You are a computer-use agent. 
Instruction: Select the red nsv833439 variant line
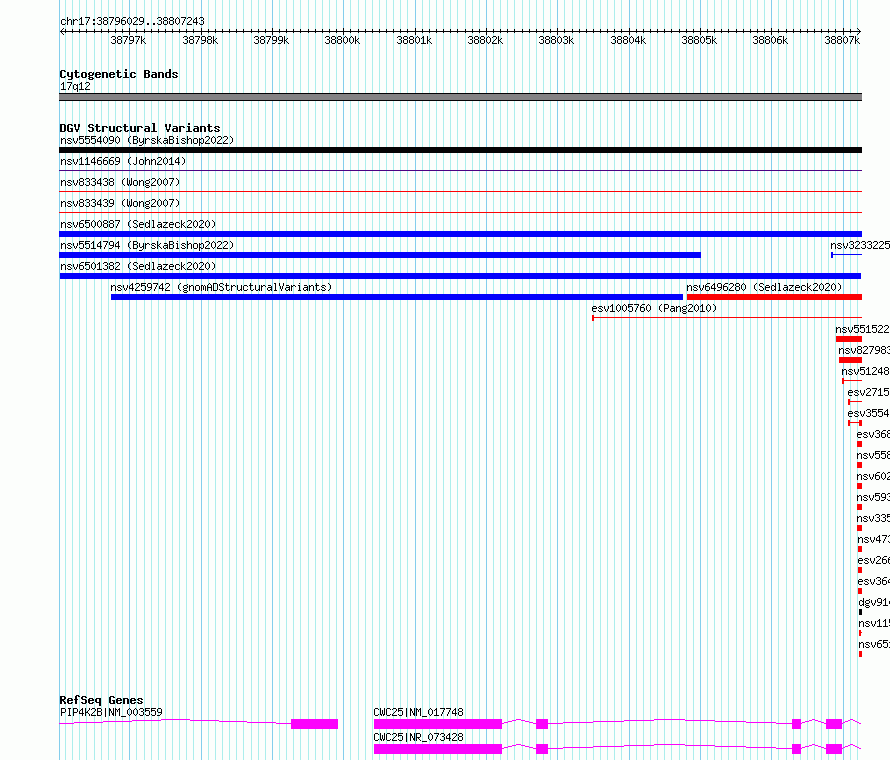(x=460, y=212)
